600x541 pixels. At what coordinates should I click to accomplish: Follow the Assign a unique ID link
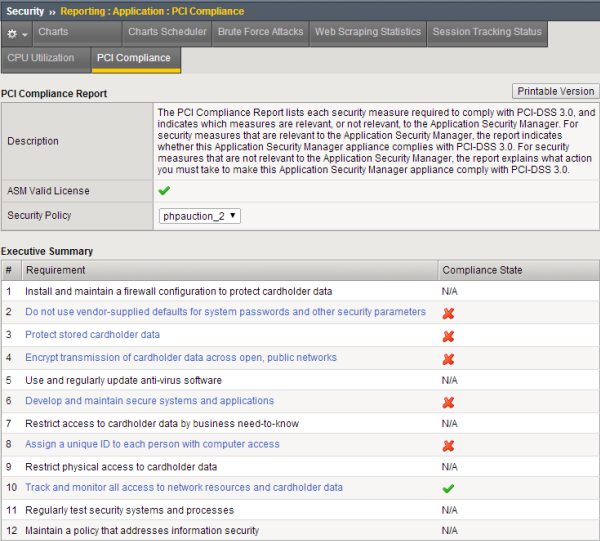(152, 445)
